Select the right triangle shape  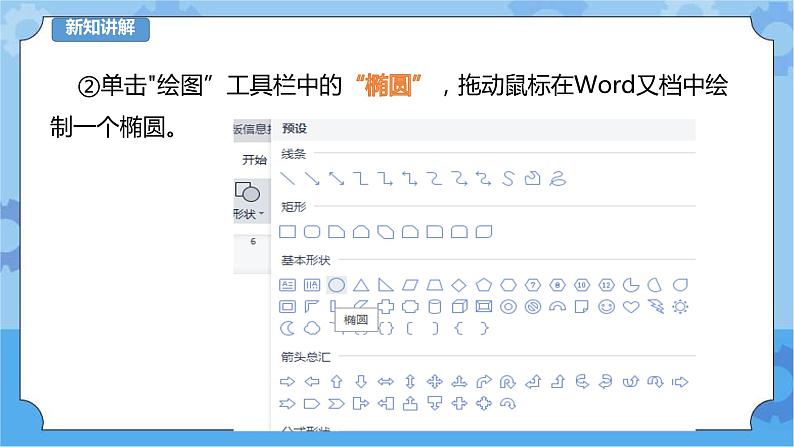385,285
